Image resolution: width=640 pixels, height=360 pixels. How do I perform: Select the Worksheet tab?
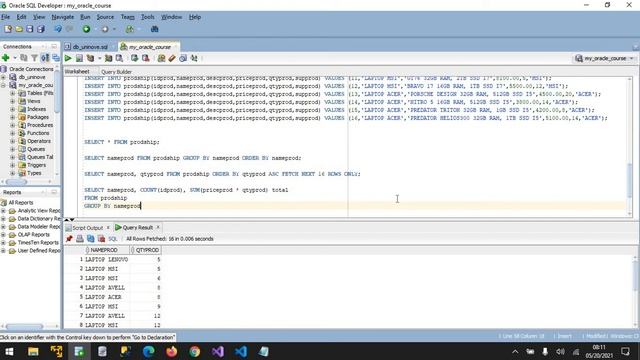[77, 71]
